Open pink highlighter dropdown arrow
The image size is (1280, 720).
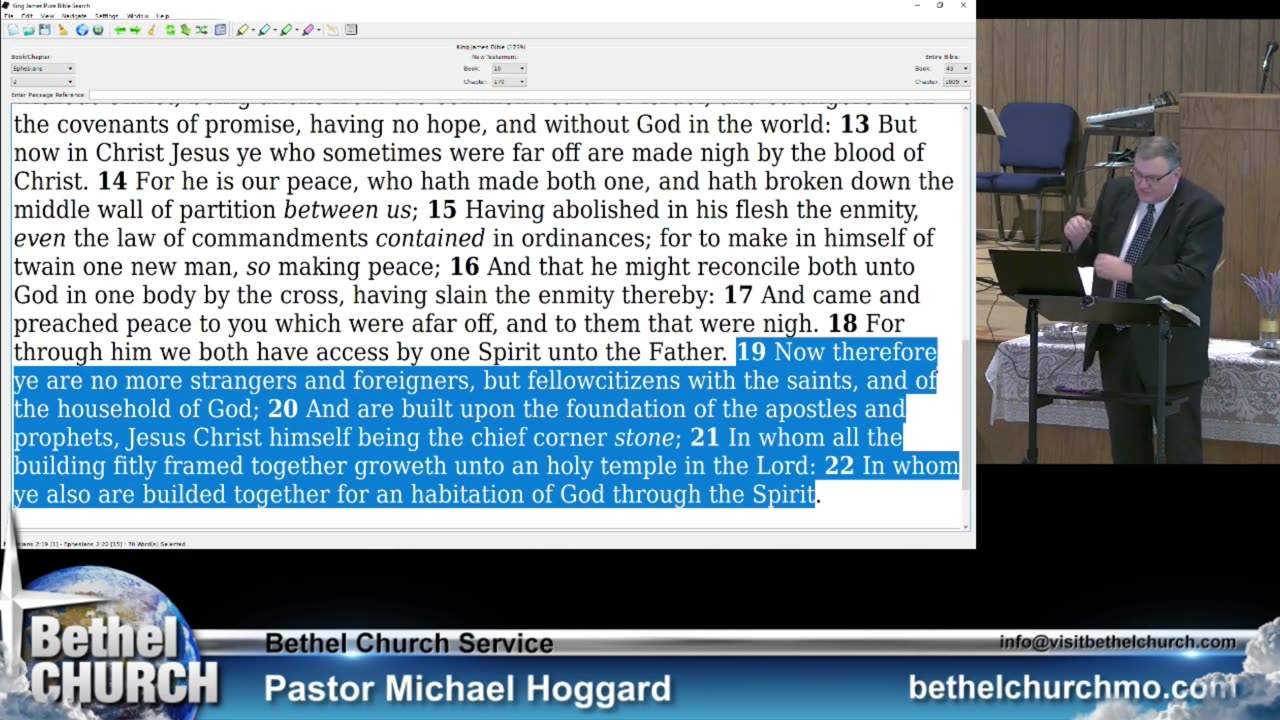tap(319, 30)
